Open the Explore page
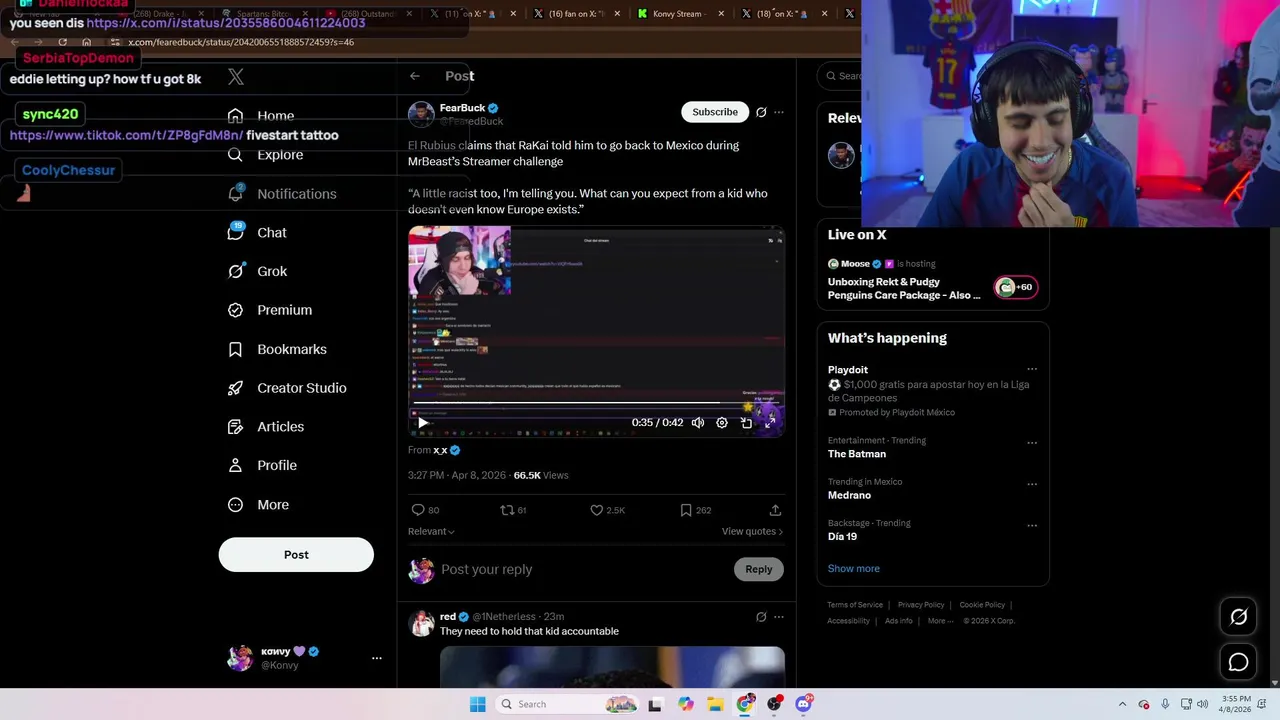Image resolution: width=1280 pixels, height=720 pixels. coord(265,155)
